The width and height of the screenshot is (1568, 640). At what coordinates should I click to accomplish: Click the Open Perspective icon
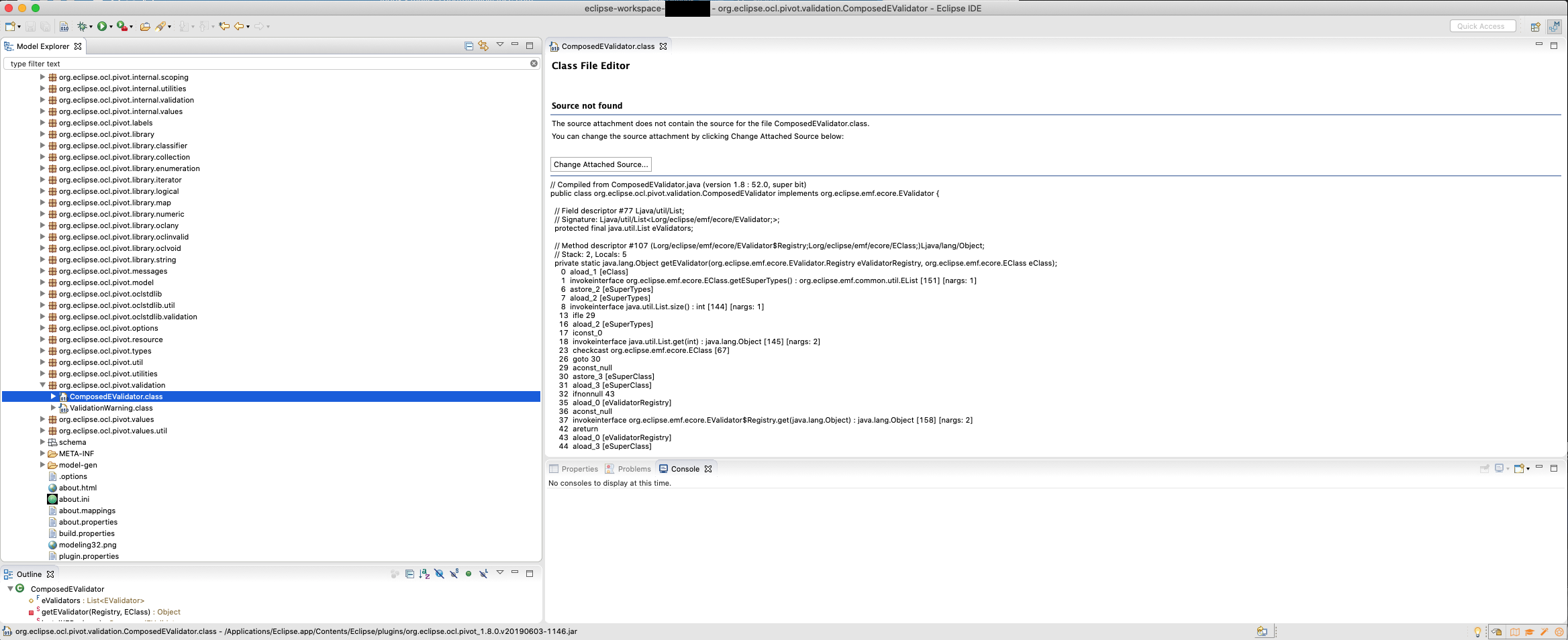pyautogui.click(x=1535, y=26)
